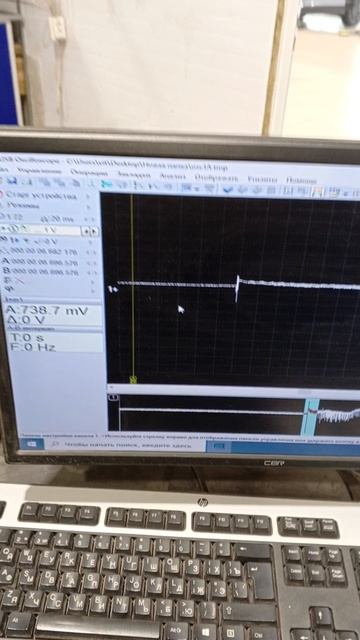Click the highlighted orange toolbar icon

317,192
